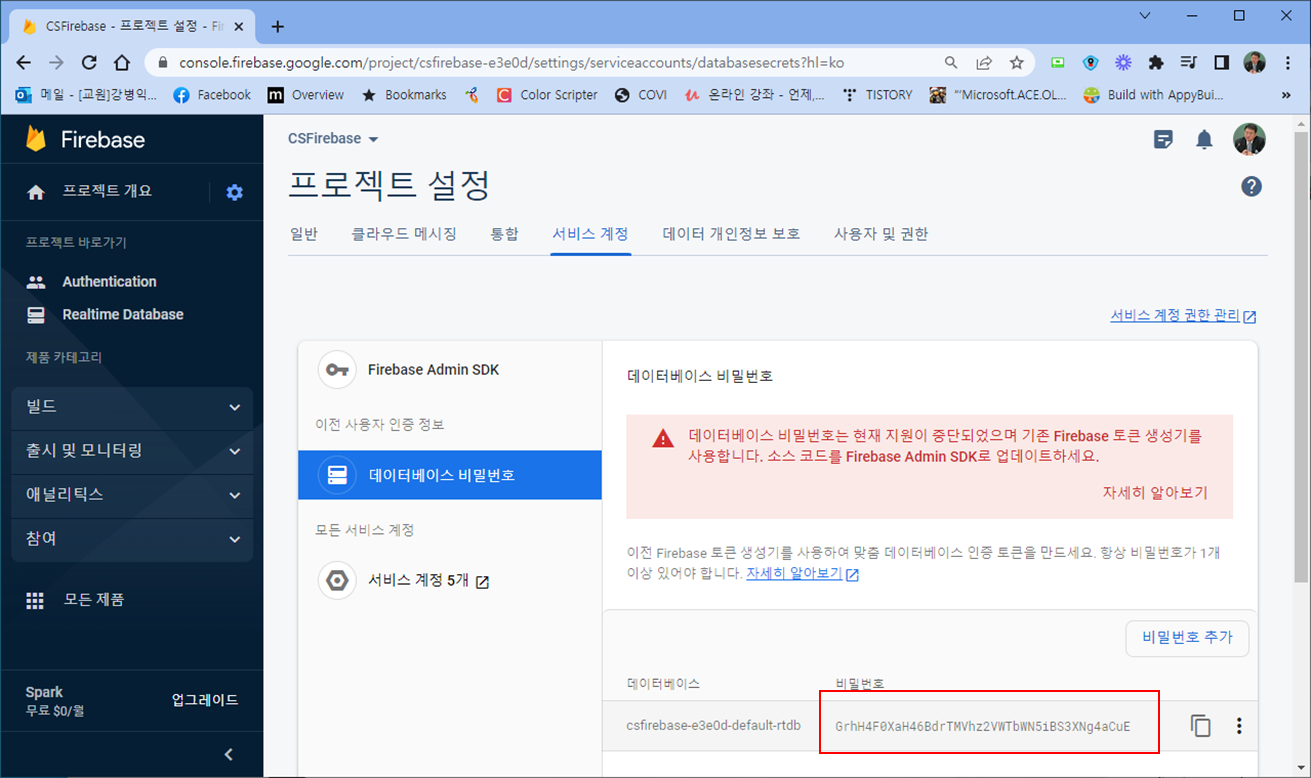
Task: Open 서비스 계정 5개 link
Action: [x=450, y=581]
